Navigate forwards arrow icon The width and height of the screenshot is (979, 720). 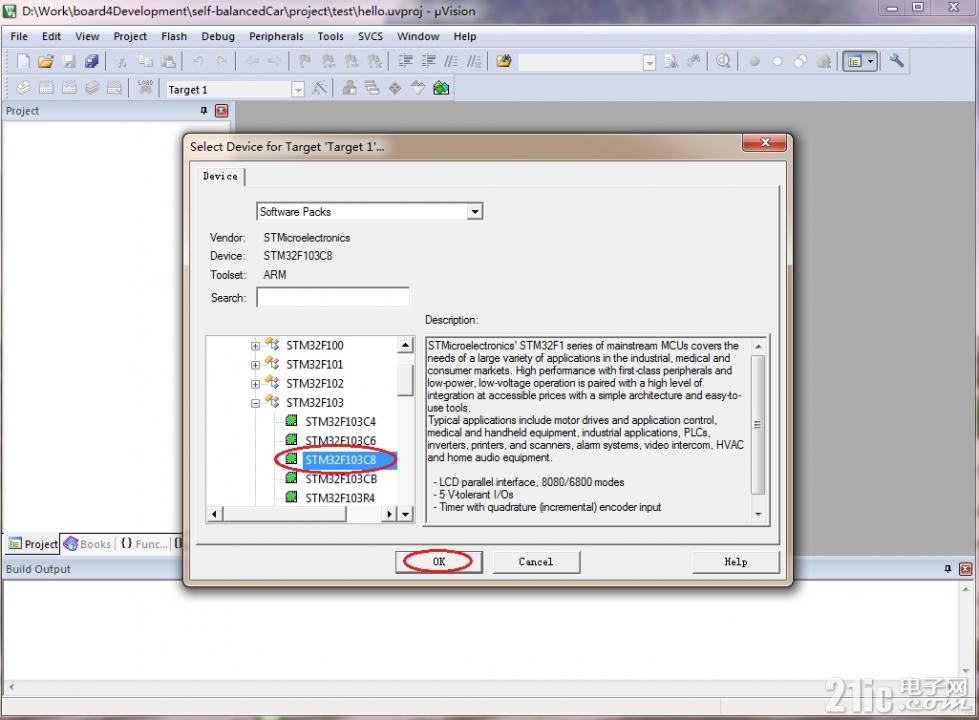point(275,61)
